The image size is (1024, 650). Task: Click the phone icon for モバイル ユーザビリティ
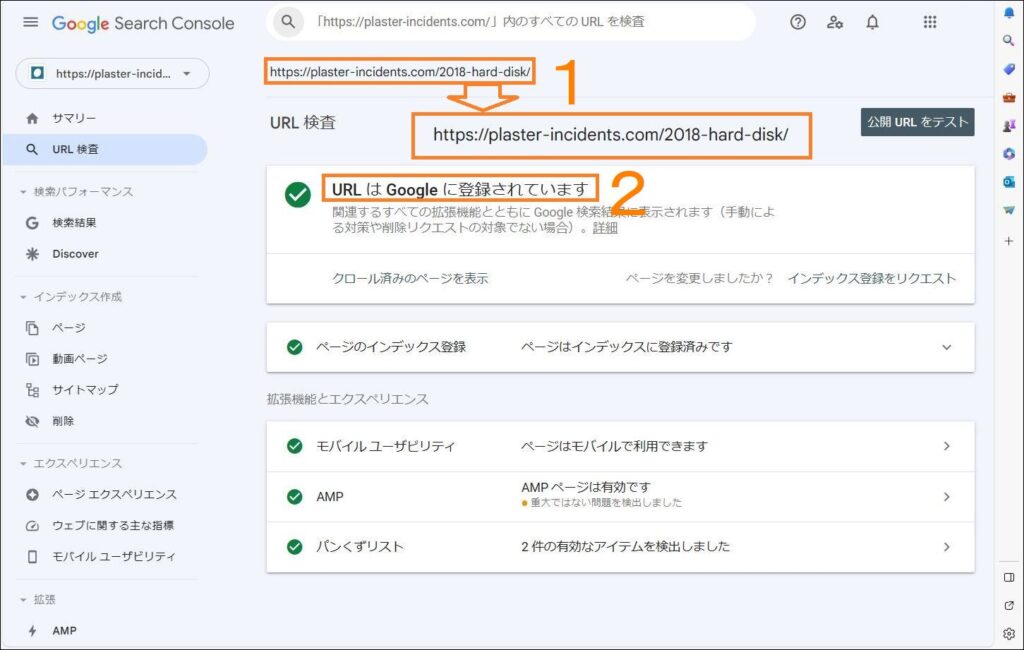coord(32,557)
